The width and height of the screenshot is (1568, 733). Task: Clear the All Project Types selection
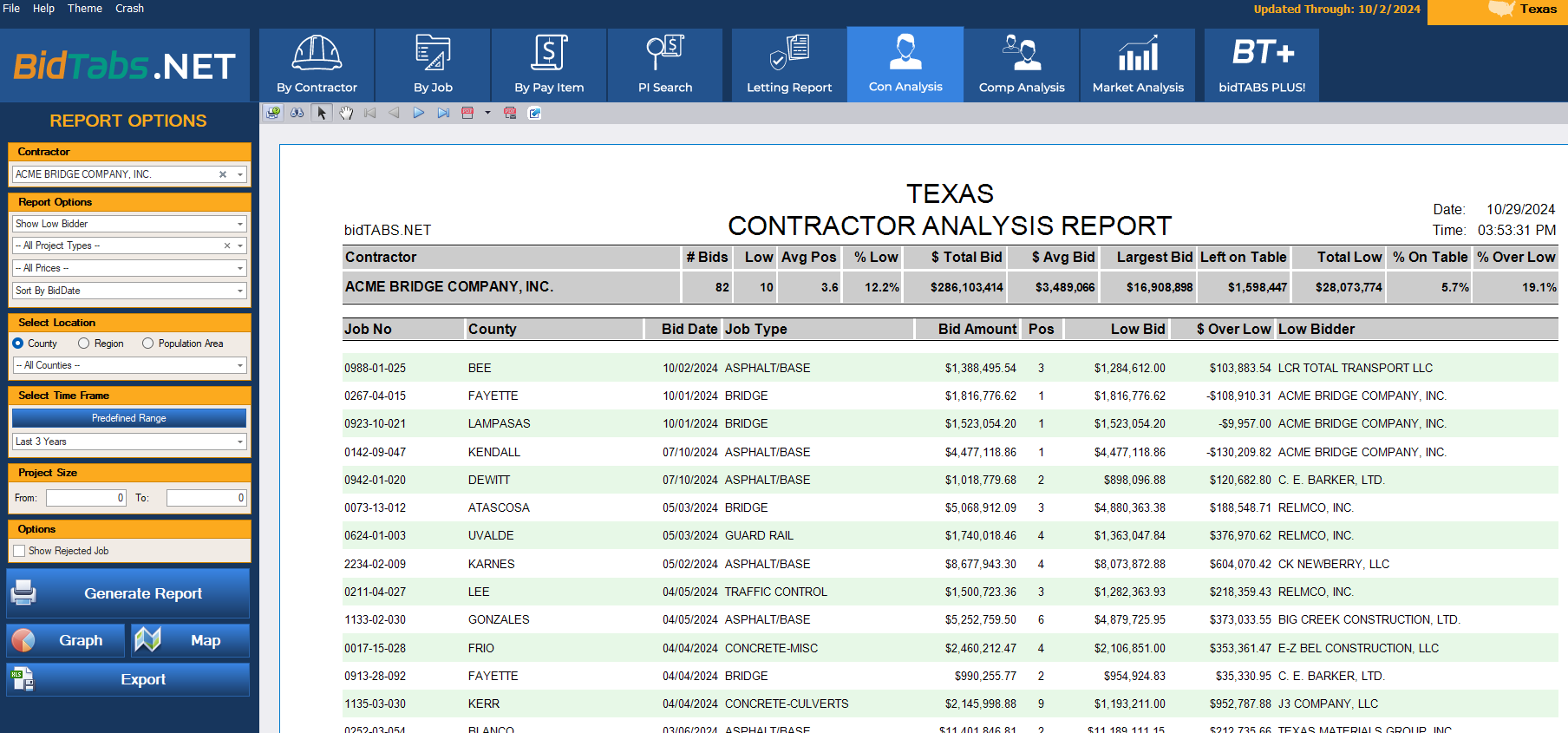pyautogui.click(x=227, y=245)
